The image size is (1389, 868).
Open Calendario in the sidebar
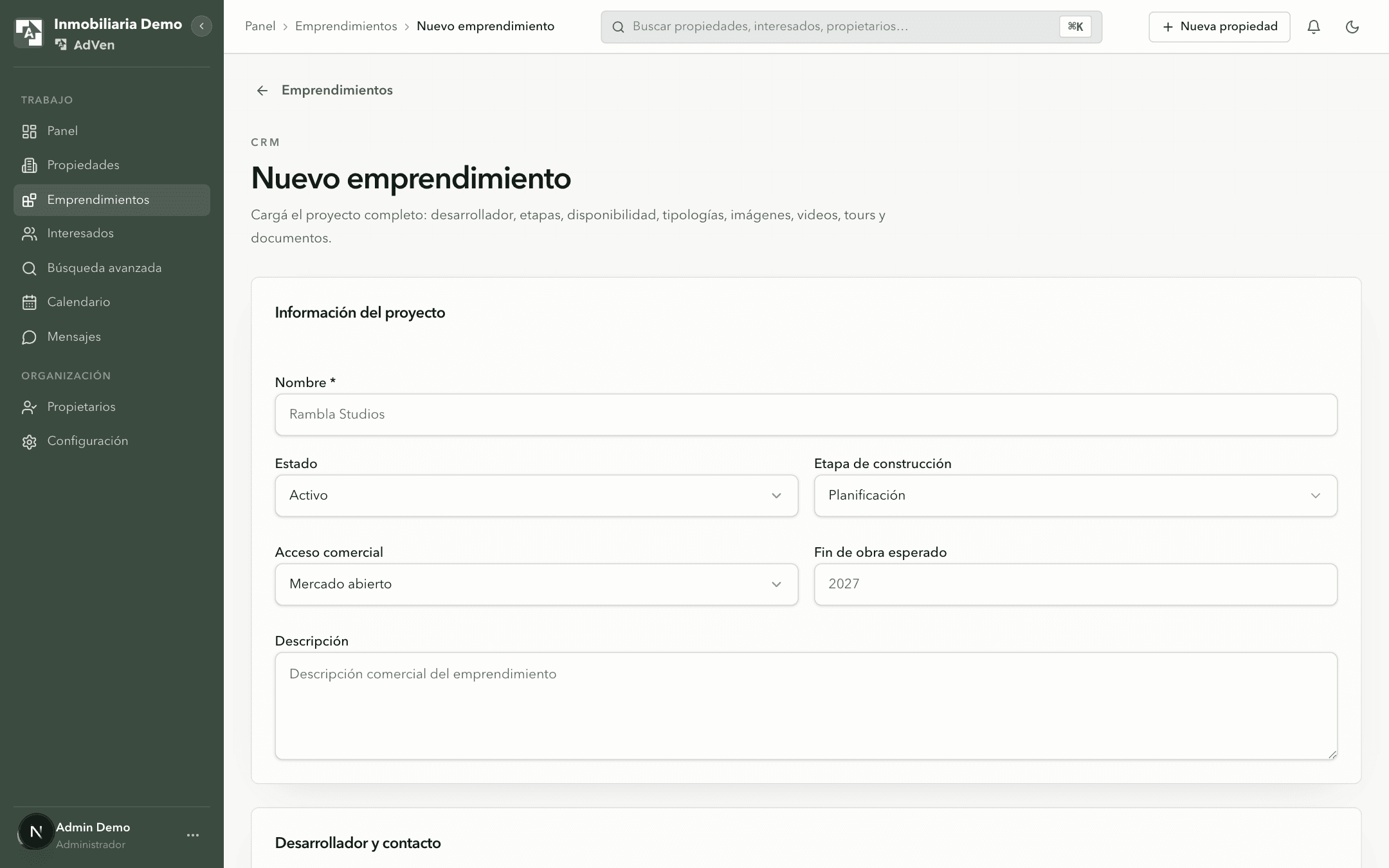[111, 302]
